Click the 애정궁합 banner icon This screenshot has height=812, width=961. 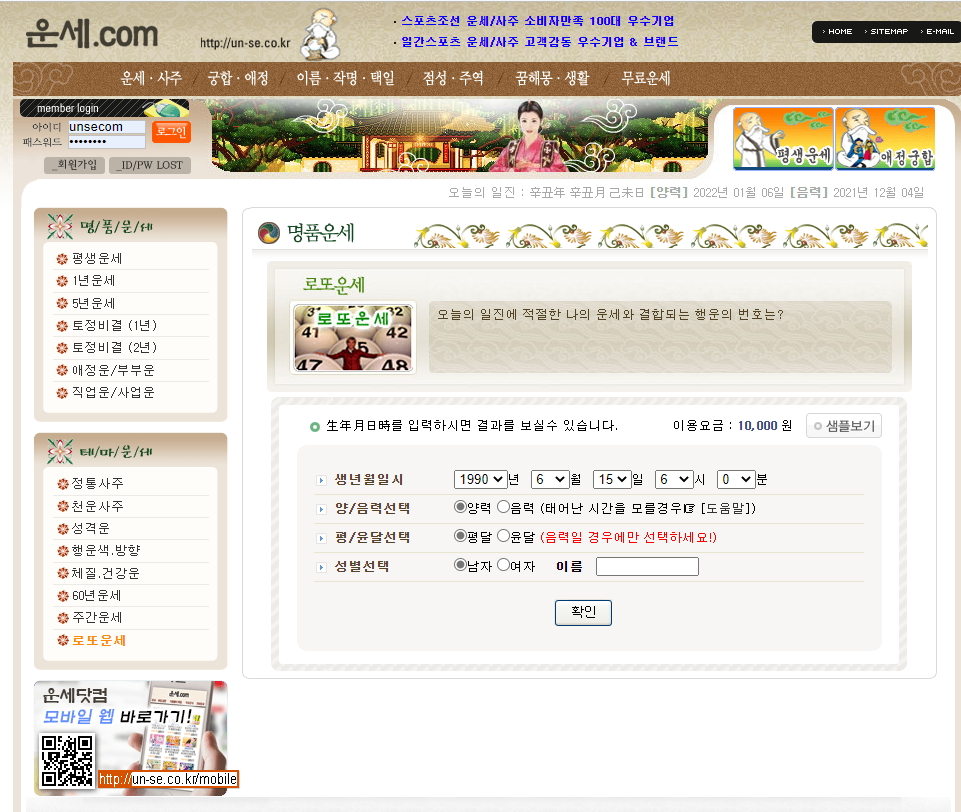click(885, 139)
